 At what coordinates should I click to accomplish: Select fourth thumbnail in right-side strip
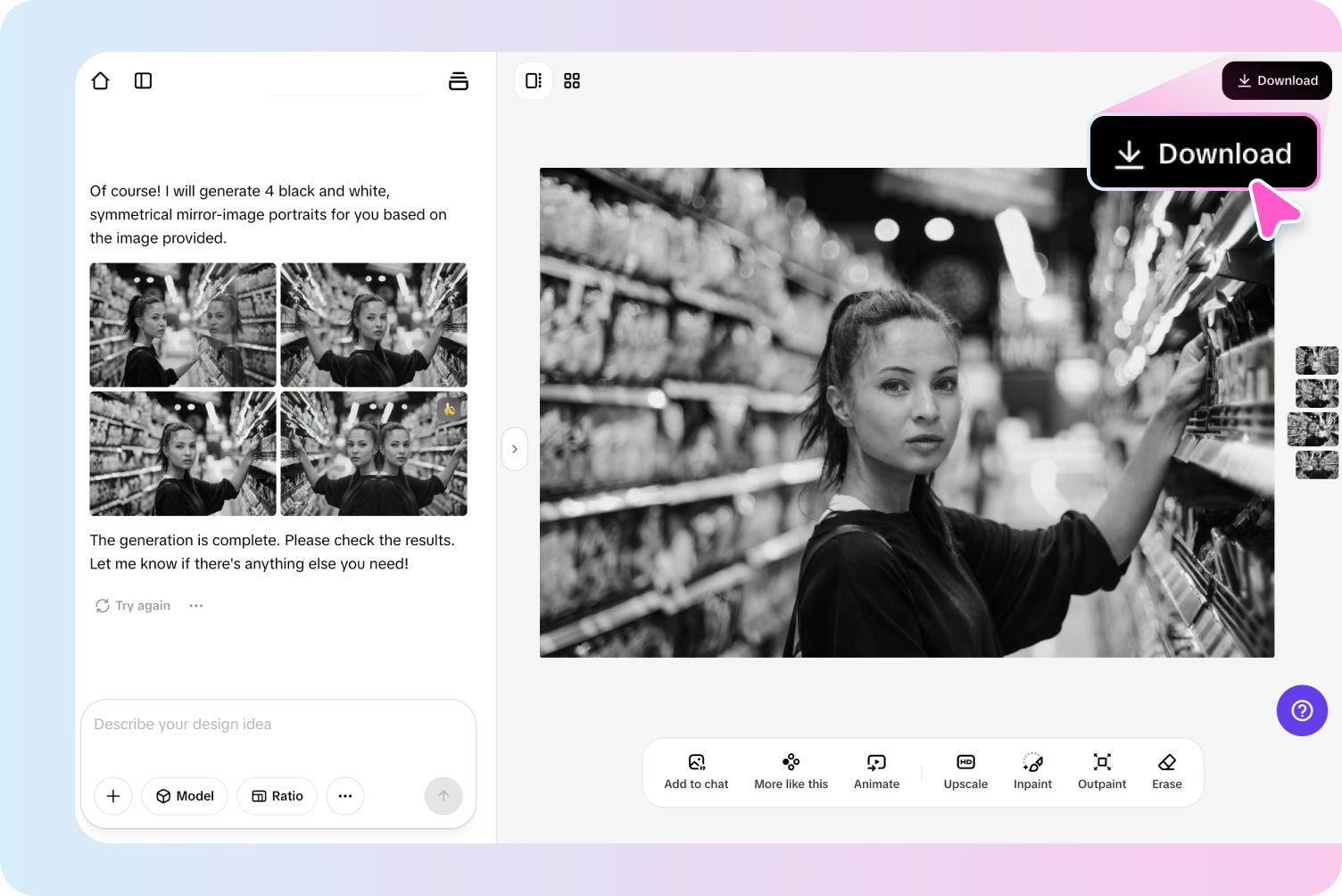(x=1317, y=465)
